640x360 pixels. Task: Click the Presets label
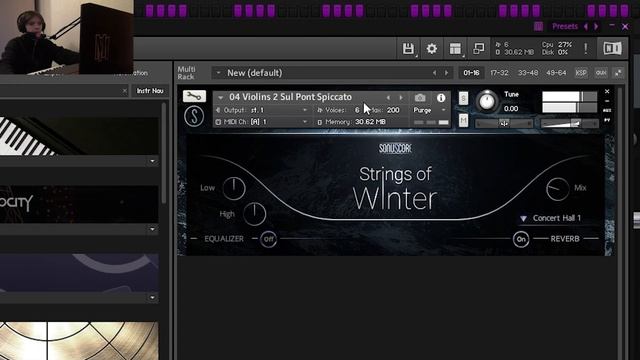tap(565, 27)
